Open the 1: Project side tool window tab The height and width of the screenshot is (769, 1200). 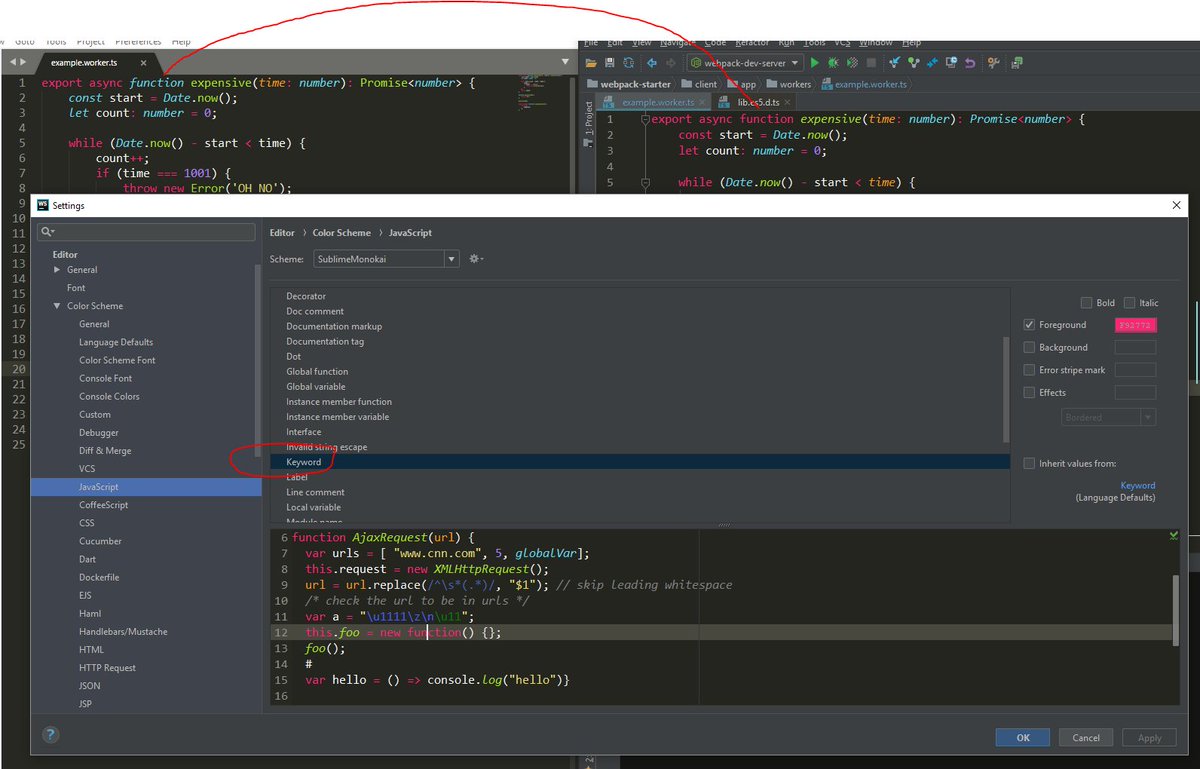point(587,117)
